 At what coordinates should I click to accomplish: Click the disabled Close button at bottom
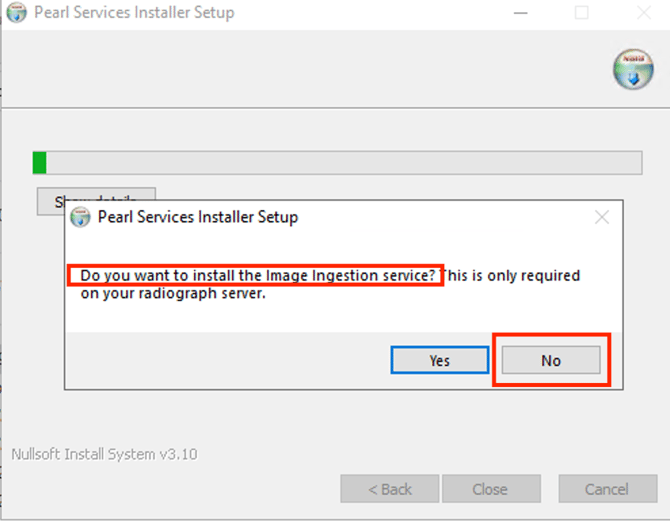click(x=490, y=489)
